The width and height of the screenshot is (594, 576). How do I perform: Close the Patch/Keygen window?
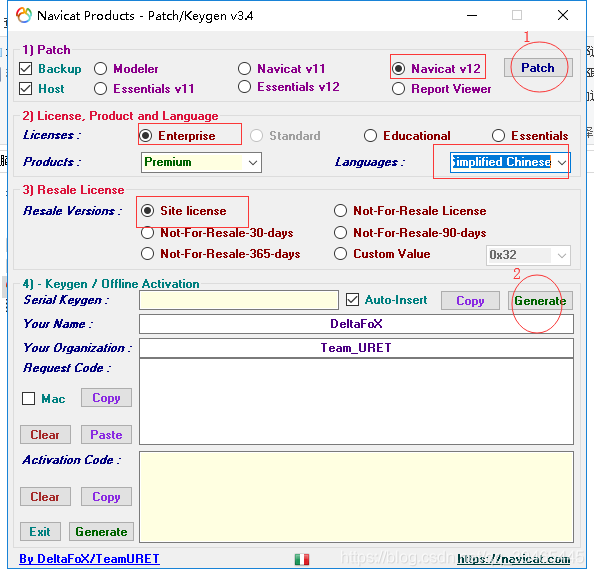[563, 16]
